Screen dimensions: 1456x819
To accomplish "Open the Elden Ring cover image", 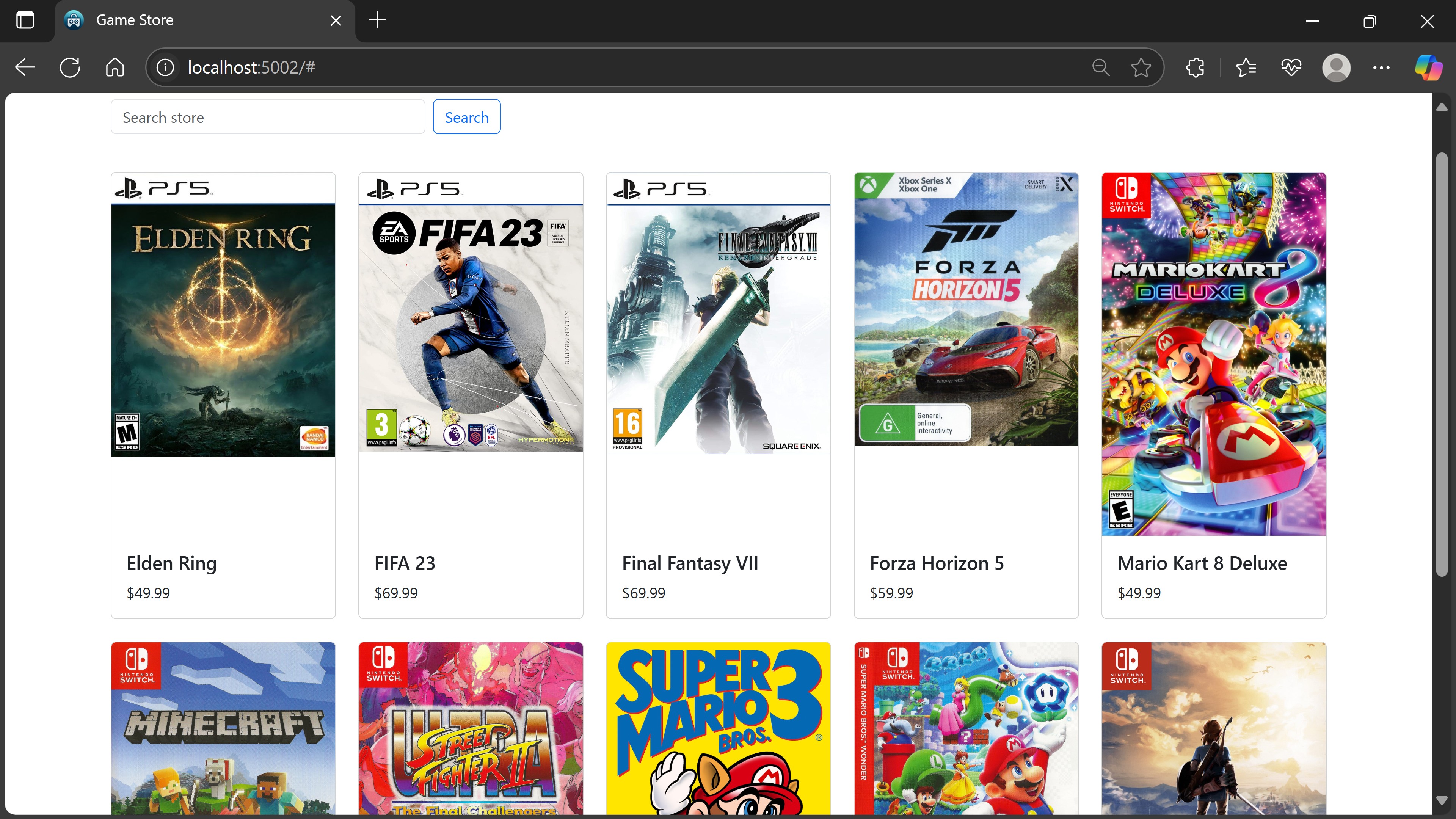I will (x=223, y=315).
